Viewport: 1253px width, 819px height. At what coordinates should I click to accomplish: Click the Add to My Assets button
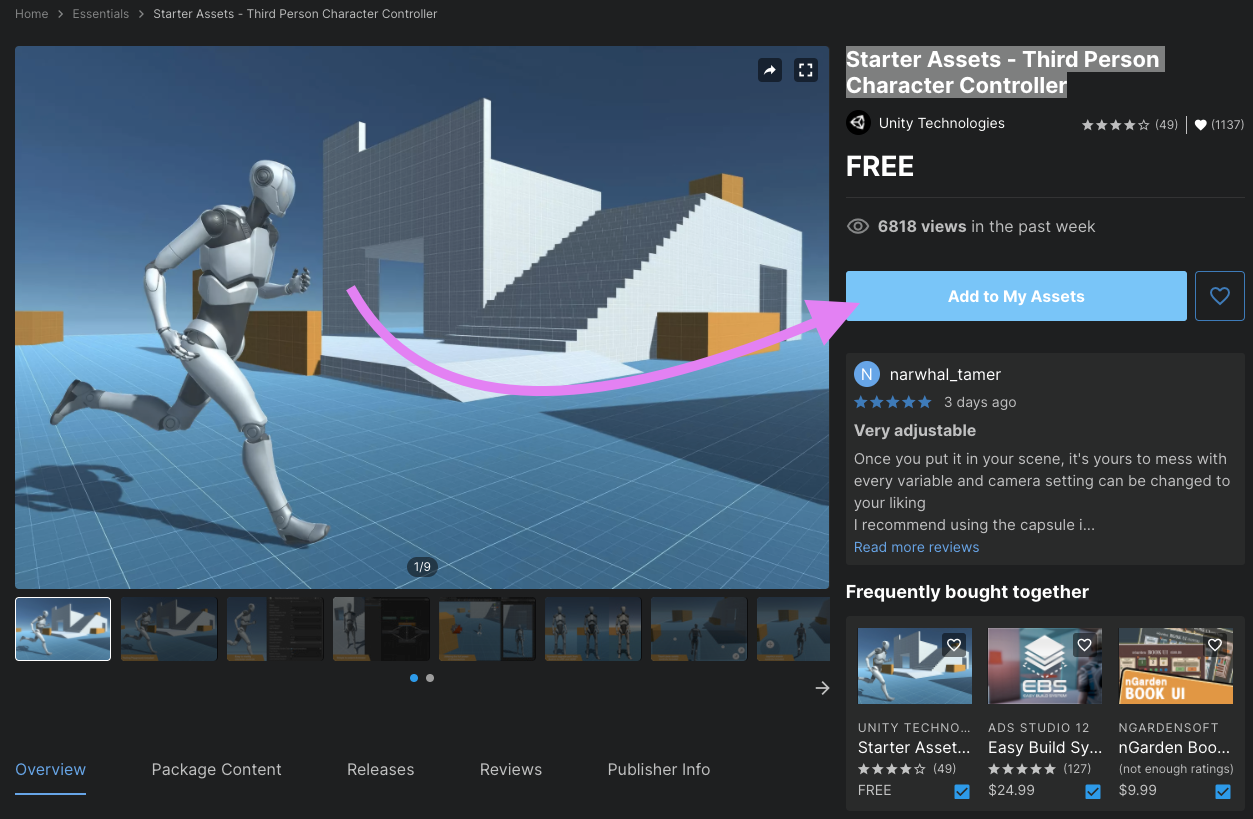(1016, 296)
